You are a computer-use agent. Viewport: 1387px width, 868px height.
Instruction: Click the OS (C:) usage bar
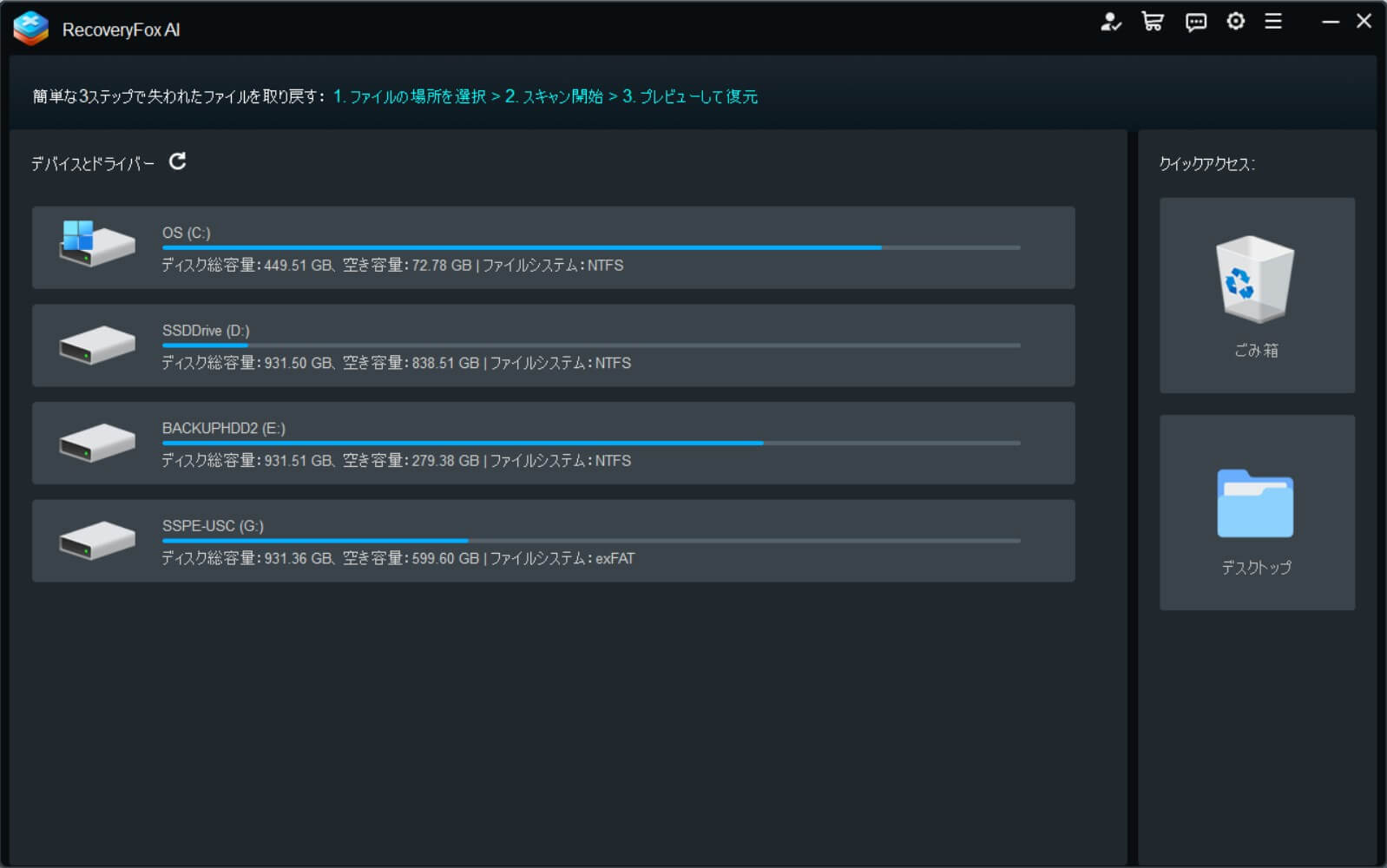point(590,248)
